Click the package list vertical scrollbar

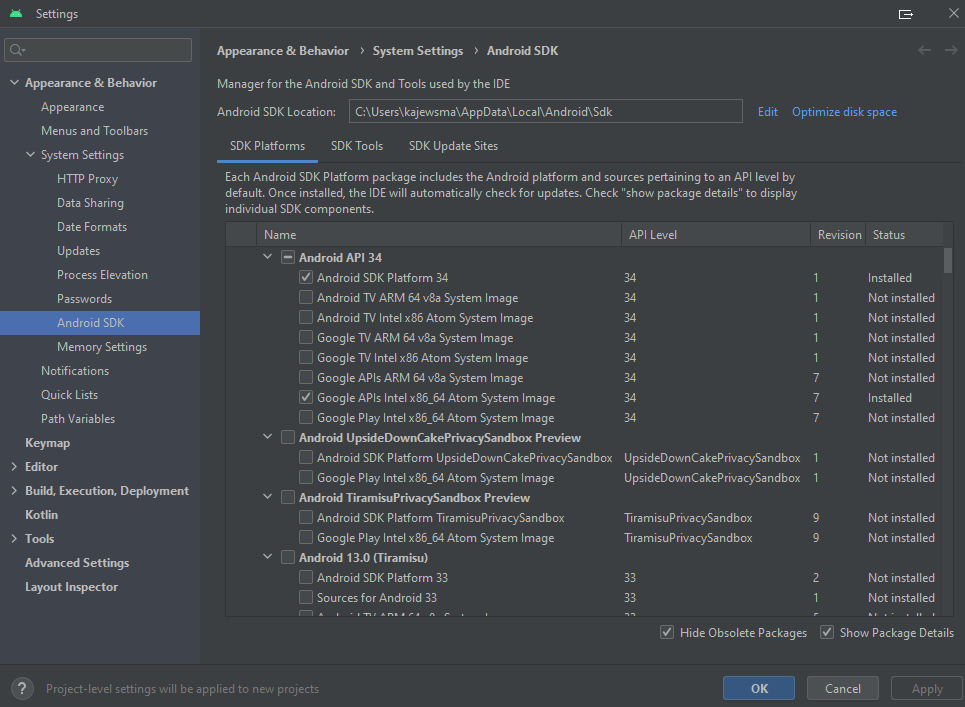pos(948,260)
